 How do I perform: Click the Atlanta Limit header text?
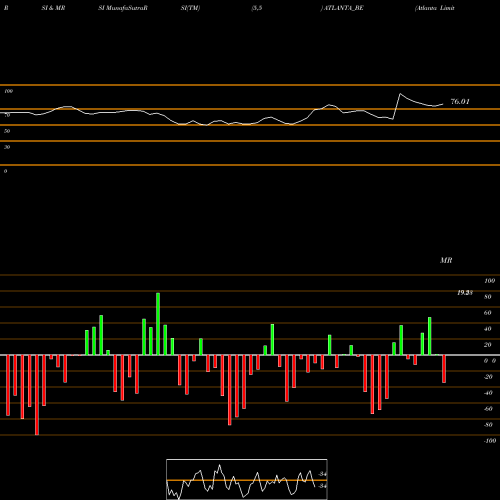coord(435,8)
